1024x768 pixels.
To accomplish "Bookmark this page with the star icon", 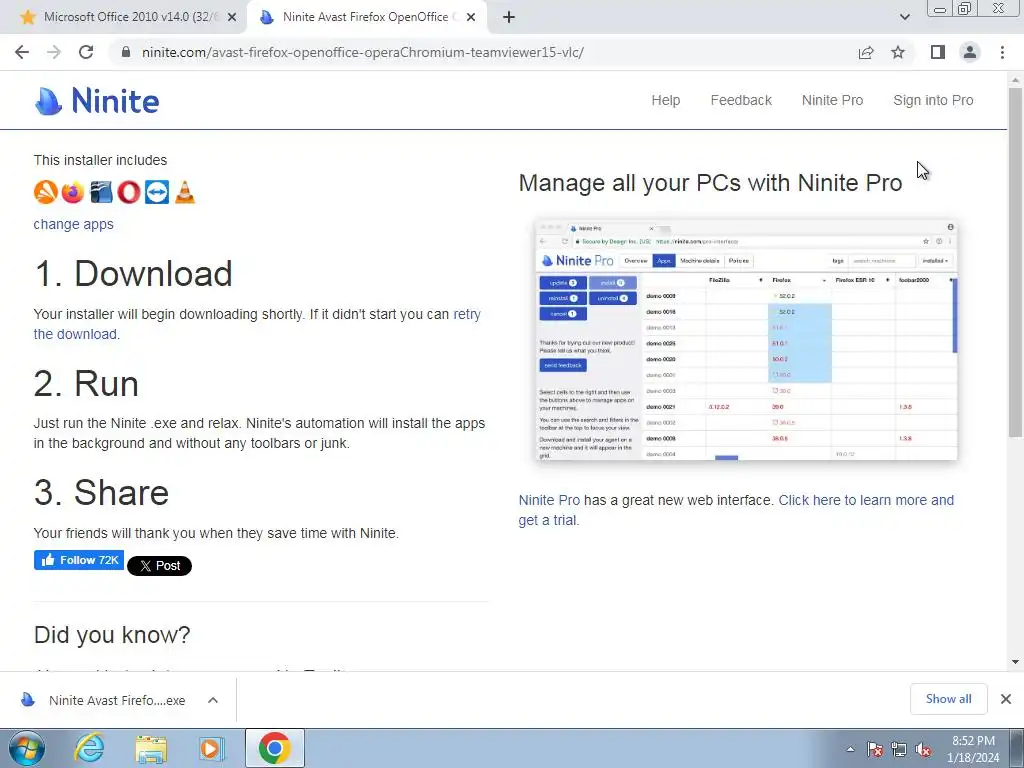I will [x=898, y=52].
